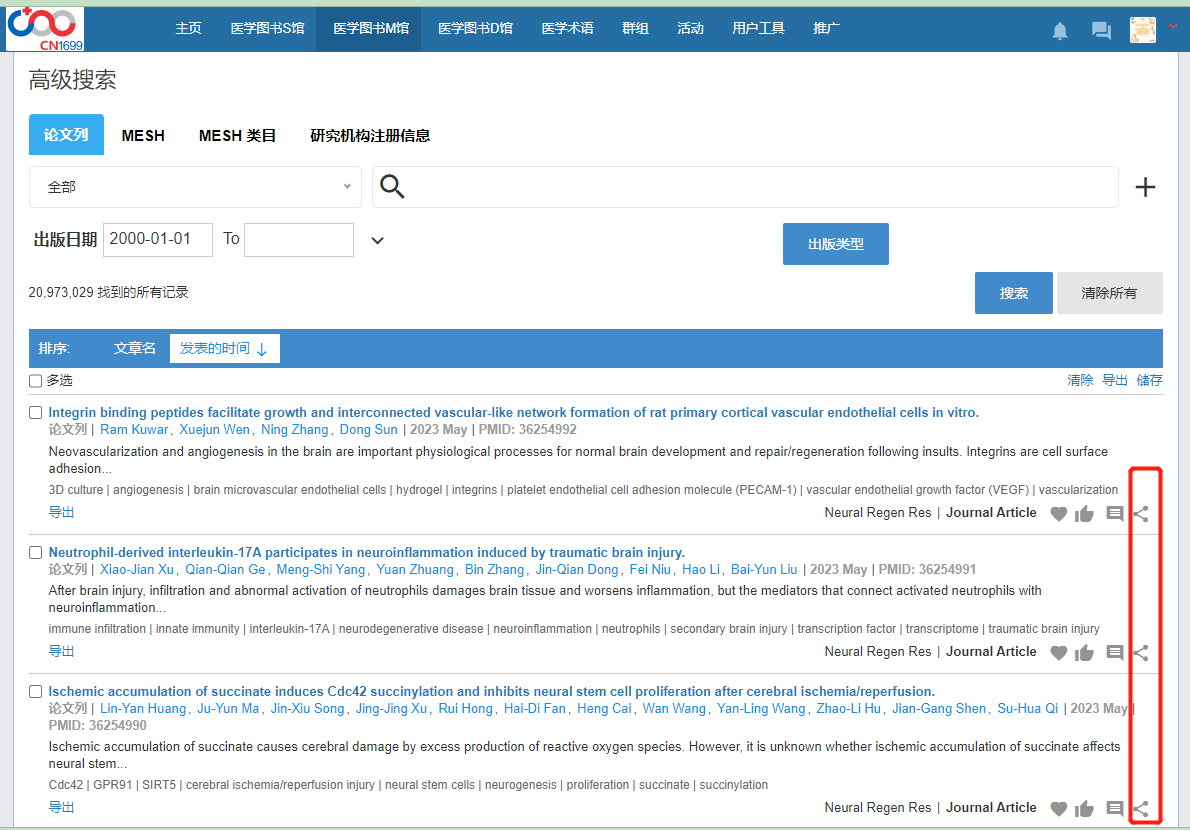This screenshot has height=830, width=1190.
Task: Click heart icon on Integrin binding peptides article
Action: coord(1059,514)
